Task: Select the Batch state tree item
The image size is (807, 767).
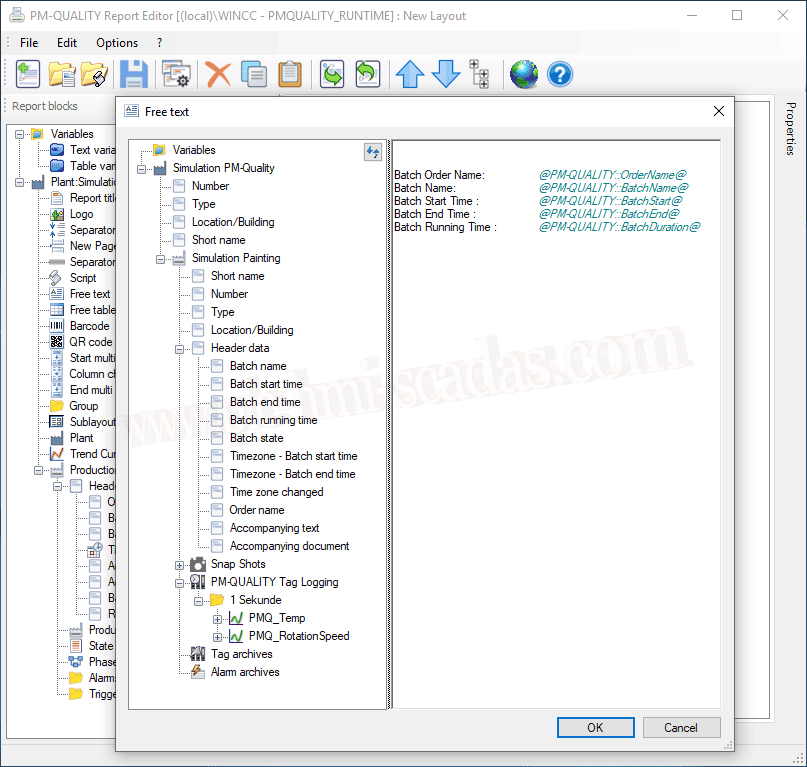Action: point(256,438)
